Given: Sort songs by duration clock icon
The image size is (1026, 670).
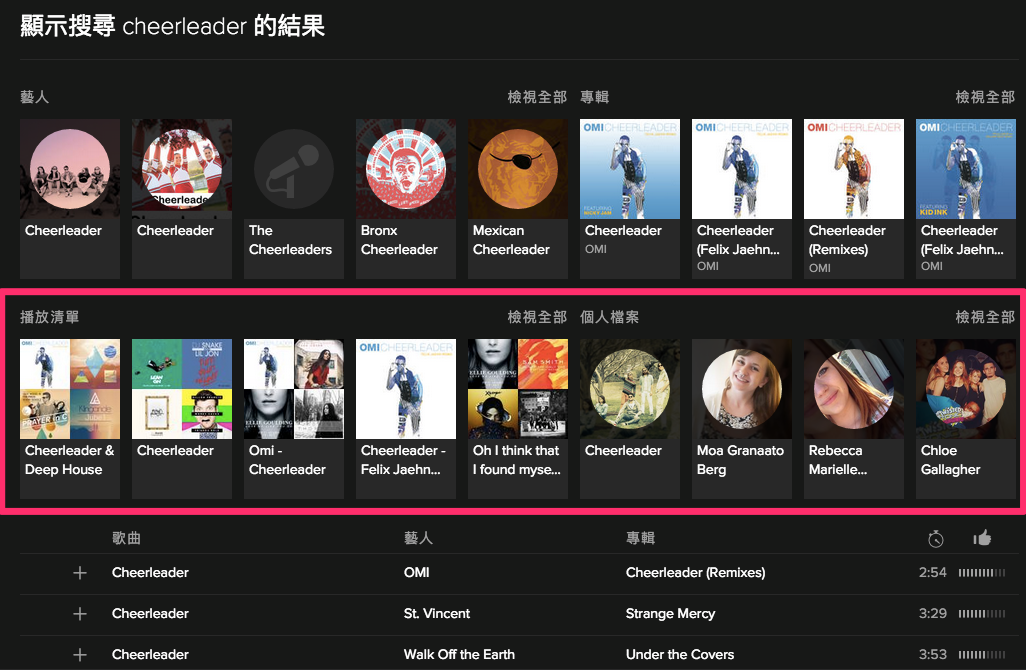Looking at the screenshot, I should click(936, 538).
